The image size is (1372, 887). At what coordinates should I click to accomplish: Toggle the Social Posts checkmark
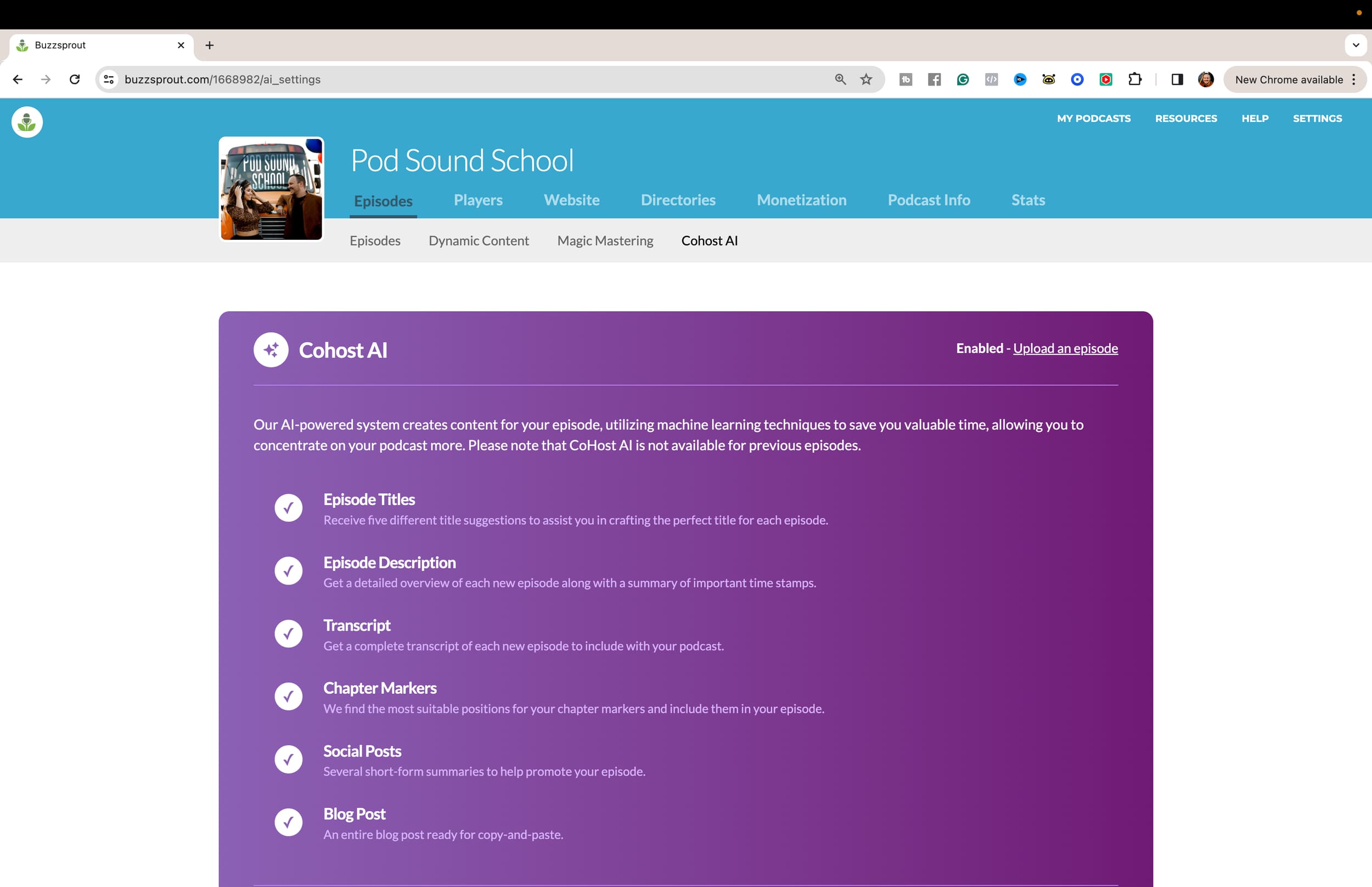289,759
